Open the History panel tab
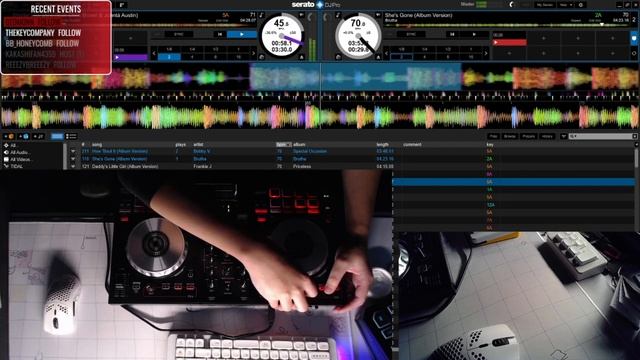Image resolution: width=640 pixels, height=360 pixels. (x=547, y=136)
